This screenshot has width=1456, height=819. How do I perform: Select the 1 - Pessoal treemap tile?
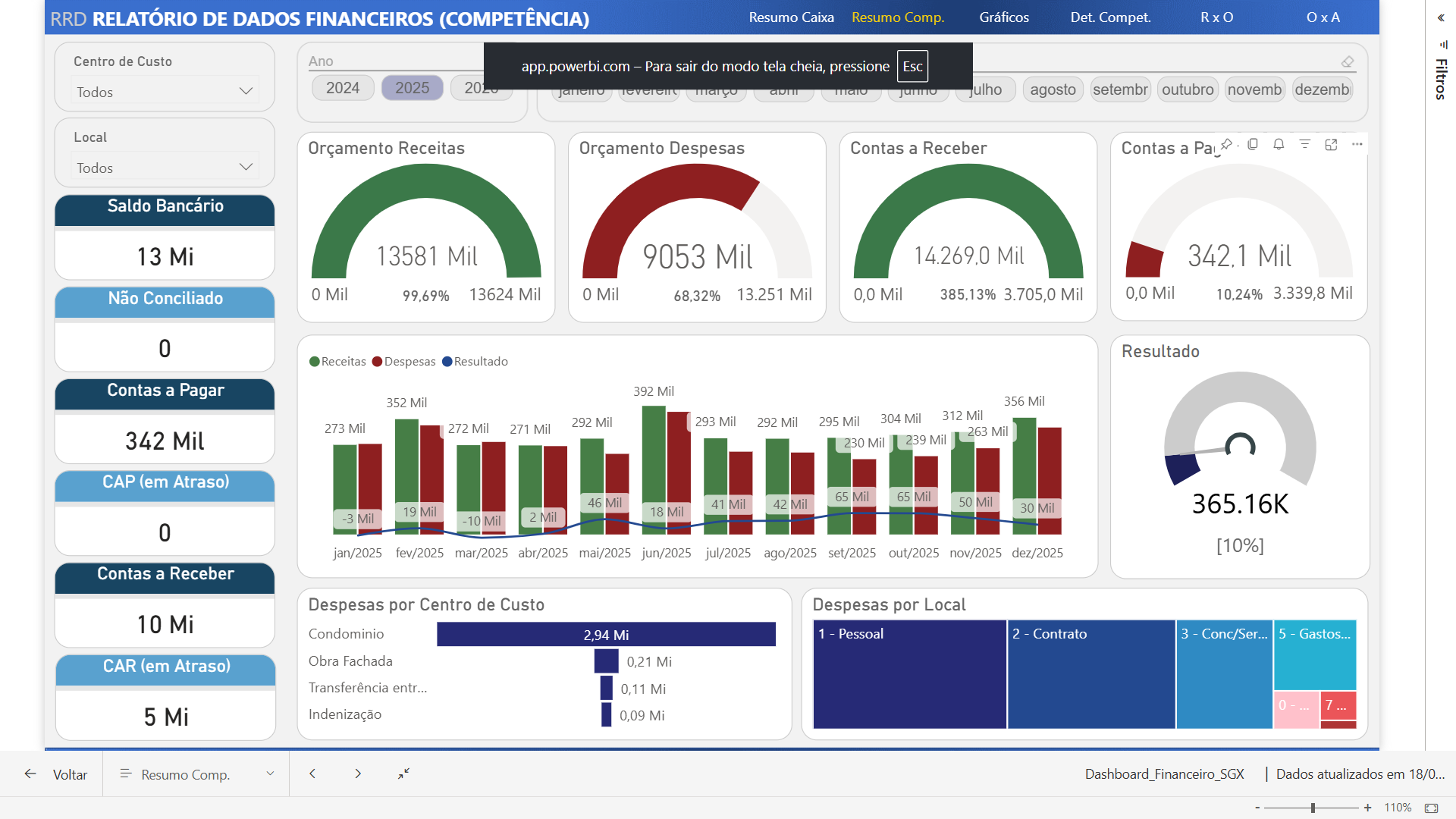(909, 674)
